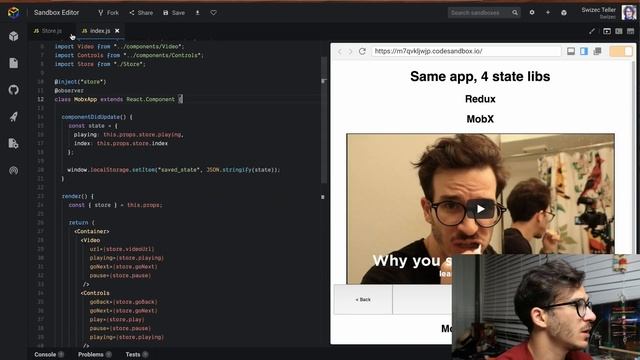Save the sandbox
Image resolution: width=640 pixels, height=360 pixels.
174,13
